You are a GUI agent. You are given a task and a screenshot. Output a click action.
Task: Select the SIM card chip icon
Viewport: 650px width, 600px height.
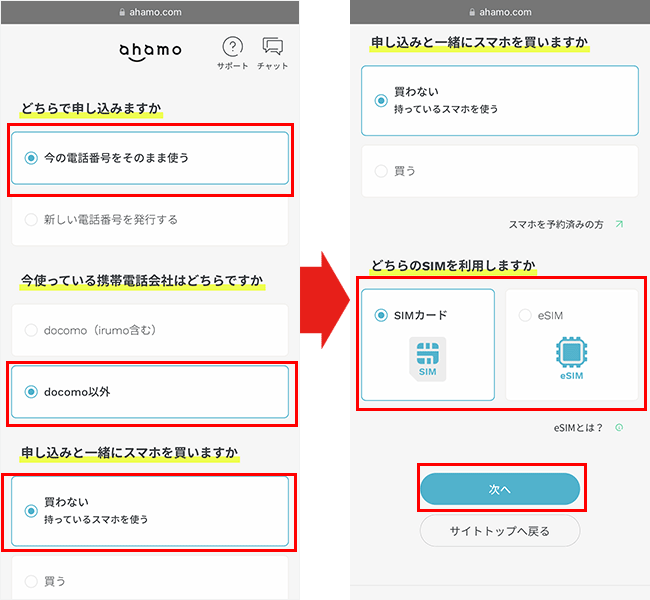click(x=427, y=359)
